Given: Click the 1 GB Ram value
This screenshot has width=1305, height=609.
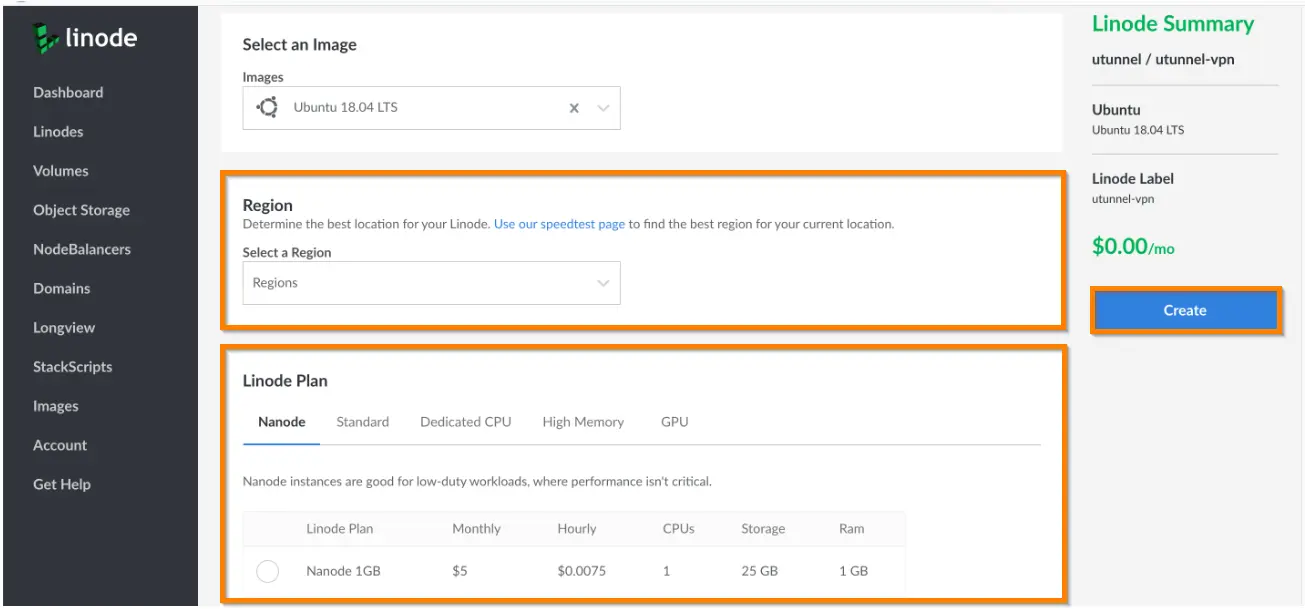Looking at the screenshot, I should coord(853,571).
